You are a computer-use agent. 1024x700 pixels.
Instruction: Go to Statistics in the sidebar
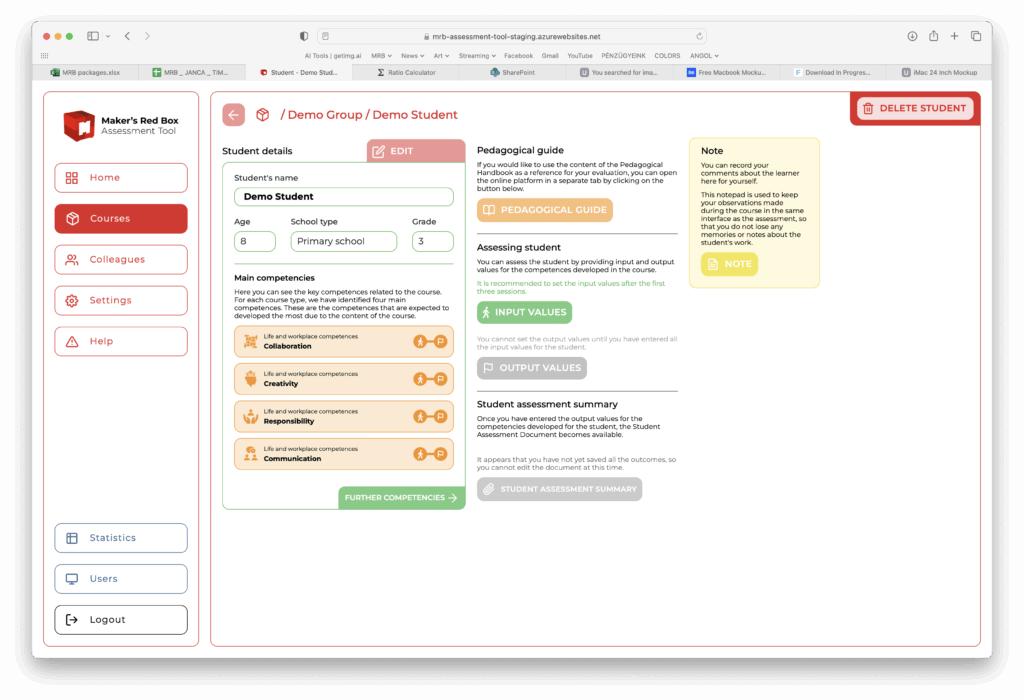pyautogui.click(x=121, y=538)
